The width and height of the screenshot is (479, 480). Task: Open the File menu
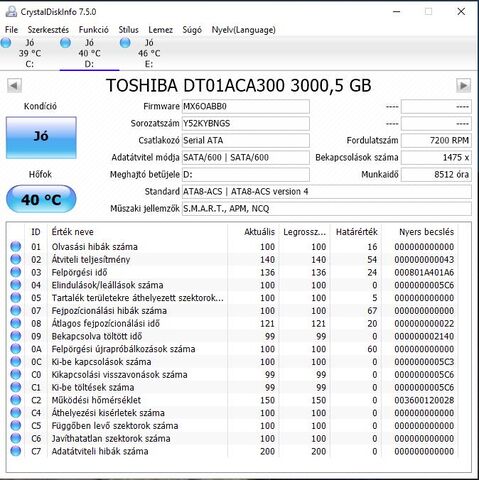11,30
